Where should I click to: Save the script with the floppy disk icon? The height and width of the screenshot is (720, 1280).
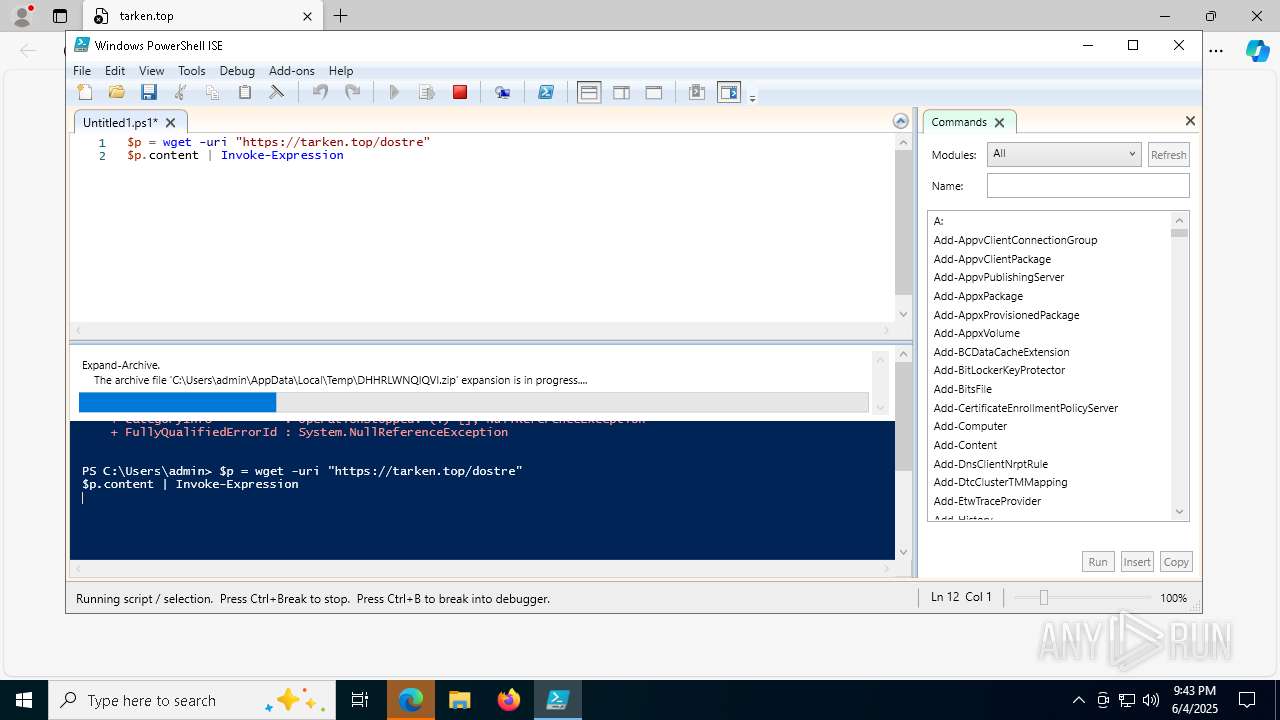[149, 92]
